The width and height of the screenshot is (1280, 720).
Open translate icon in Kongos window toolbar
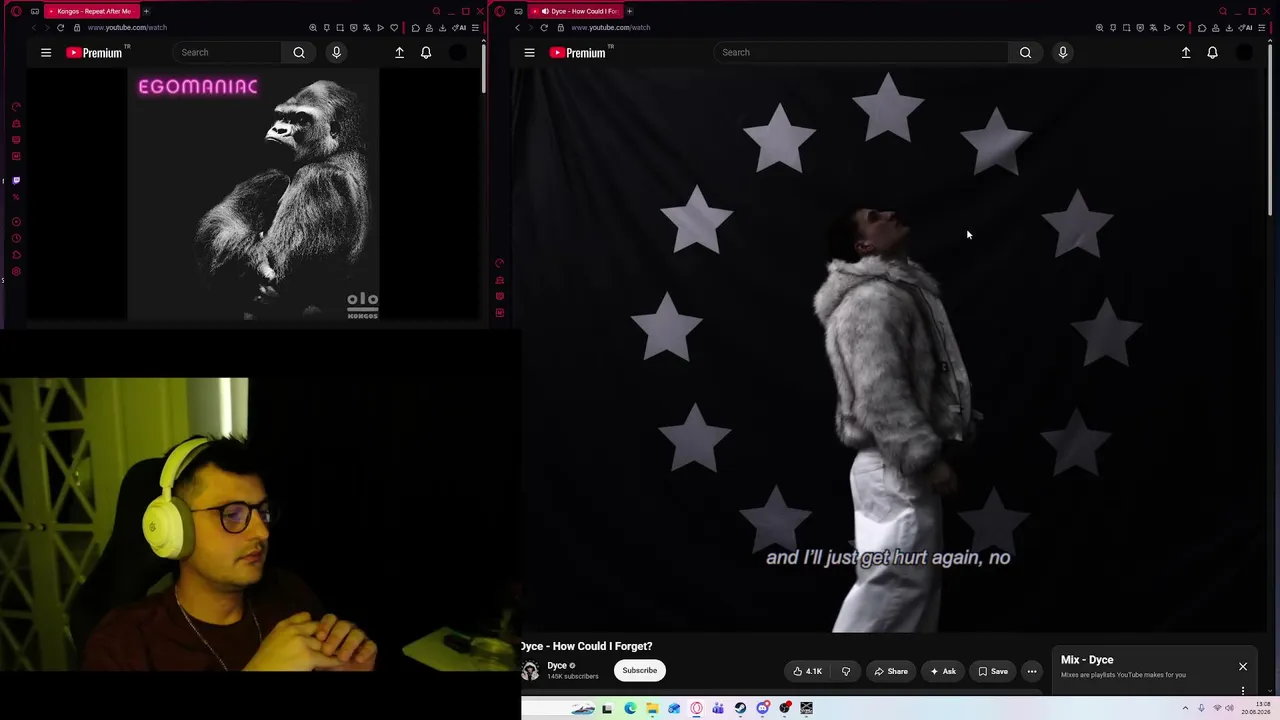(366, 27)
